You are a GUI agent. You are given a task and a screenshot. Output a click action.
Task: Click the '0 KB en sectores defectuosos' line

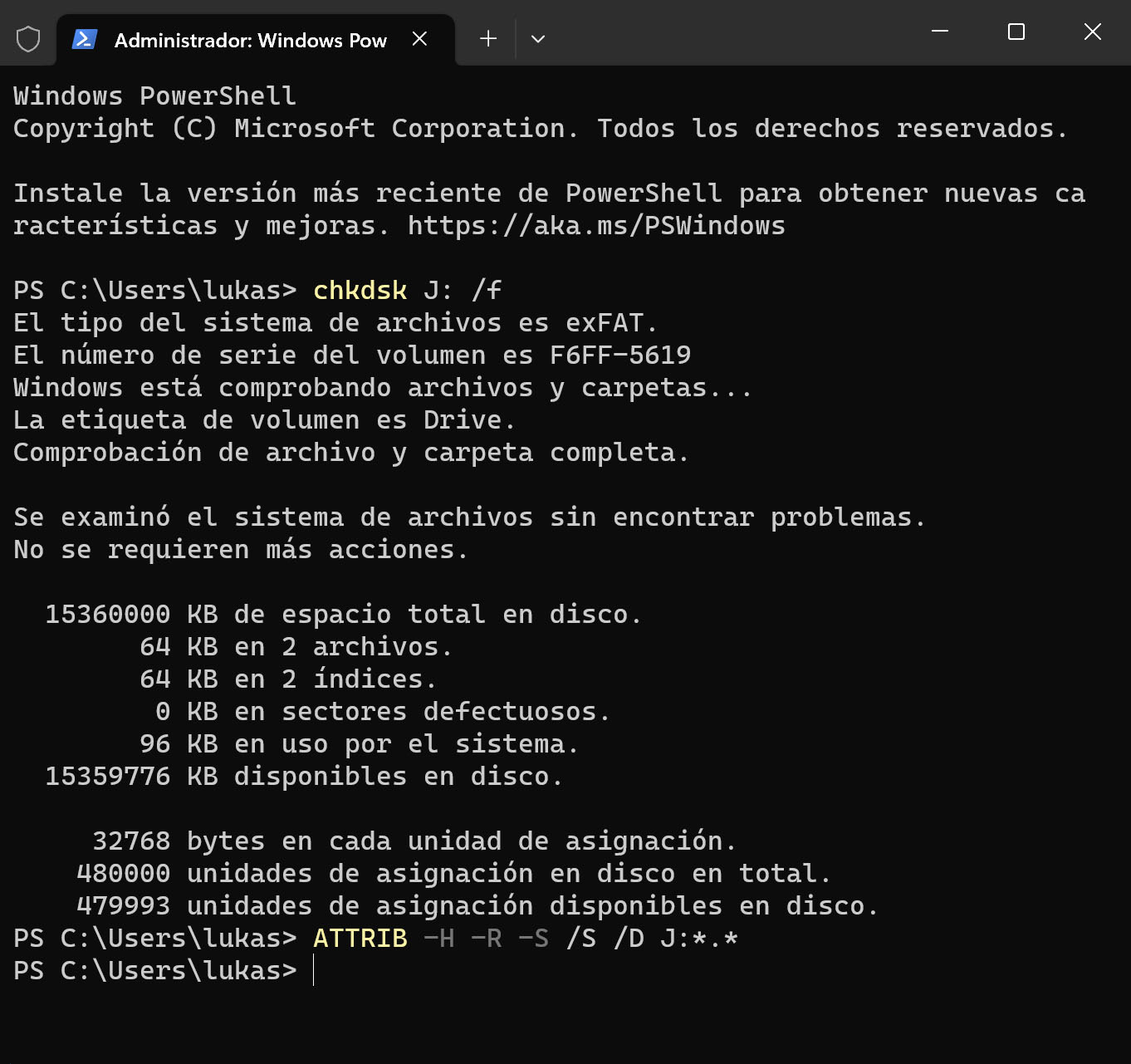click(x=383, y=712)
